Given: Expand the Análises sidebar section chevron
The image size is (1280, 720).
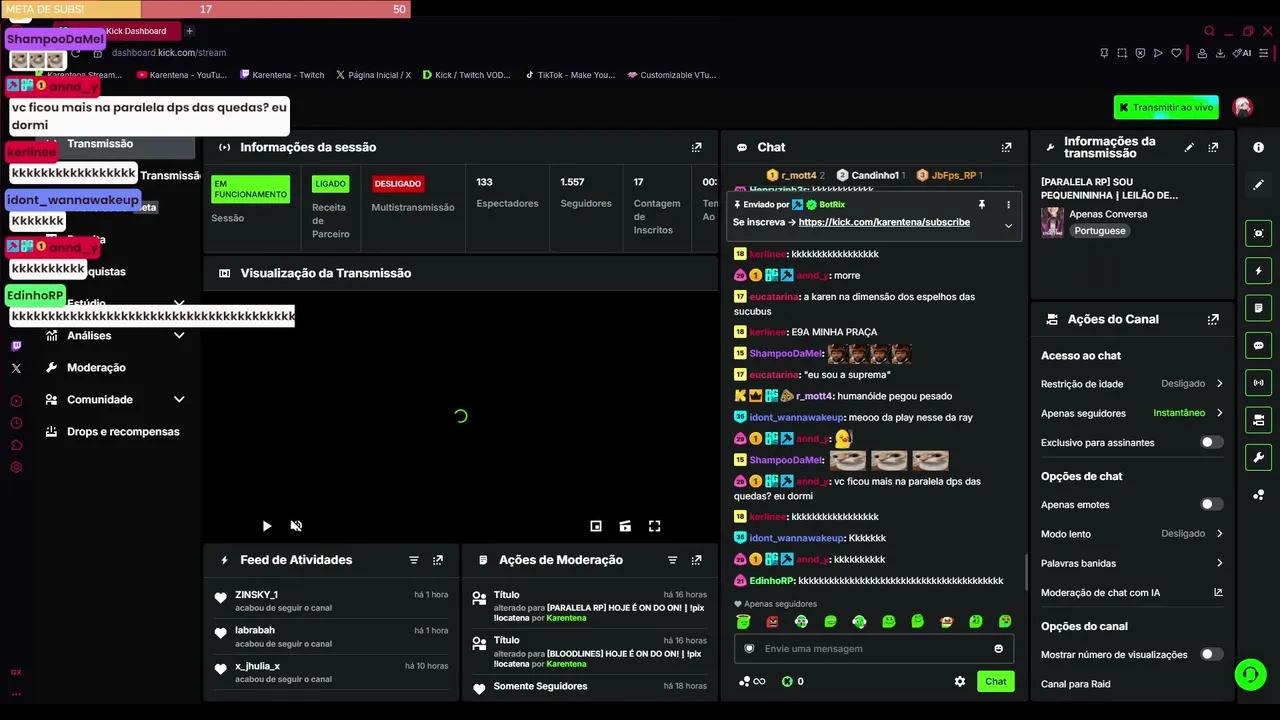Looking at the screenshot, I should (179, 336).
